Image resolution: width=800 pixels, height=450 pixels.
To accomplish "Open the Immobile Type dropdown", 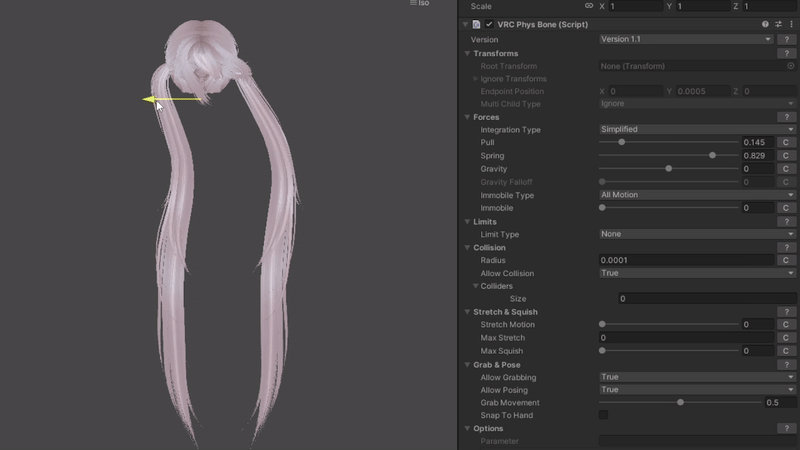I will pyautogui.click(x=696, y=195).
